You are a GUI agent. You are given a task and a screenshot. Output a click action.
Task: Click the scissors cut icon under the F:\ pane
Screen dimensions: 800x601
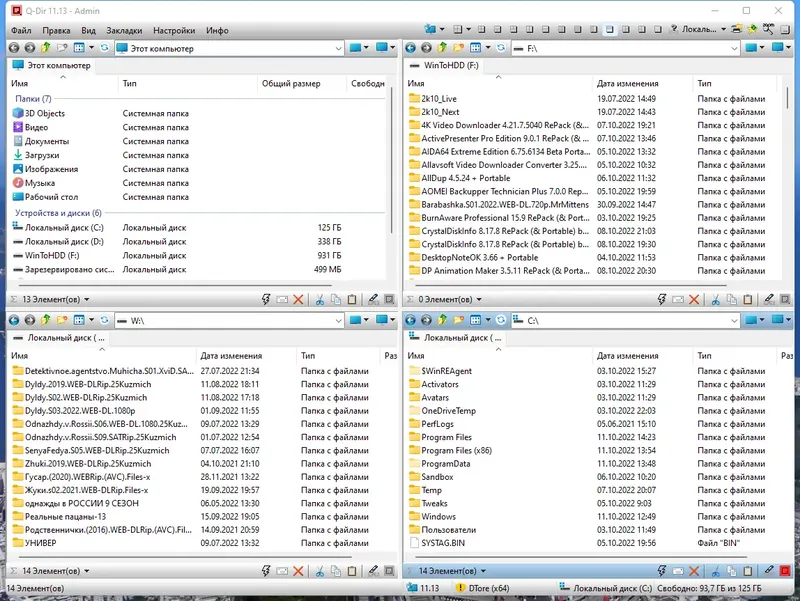coord(715,299)
